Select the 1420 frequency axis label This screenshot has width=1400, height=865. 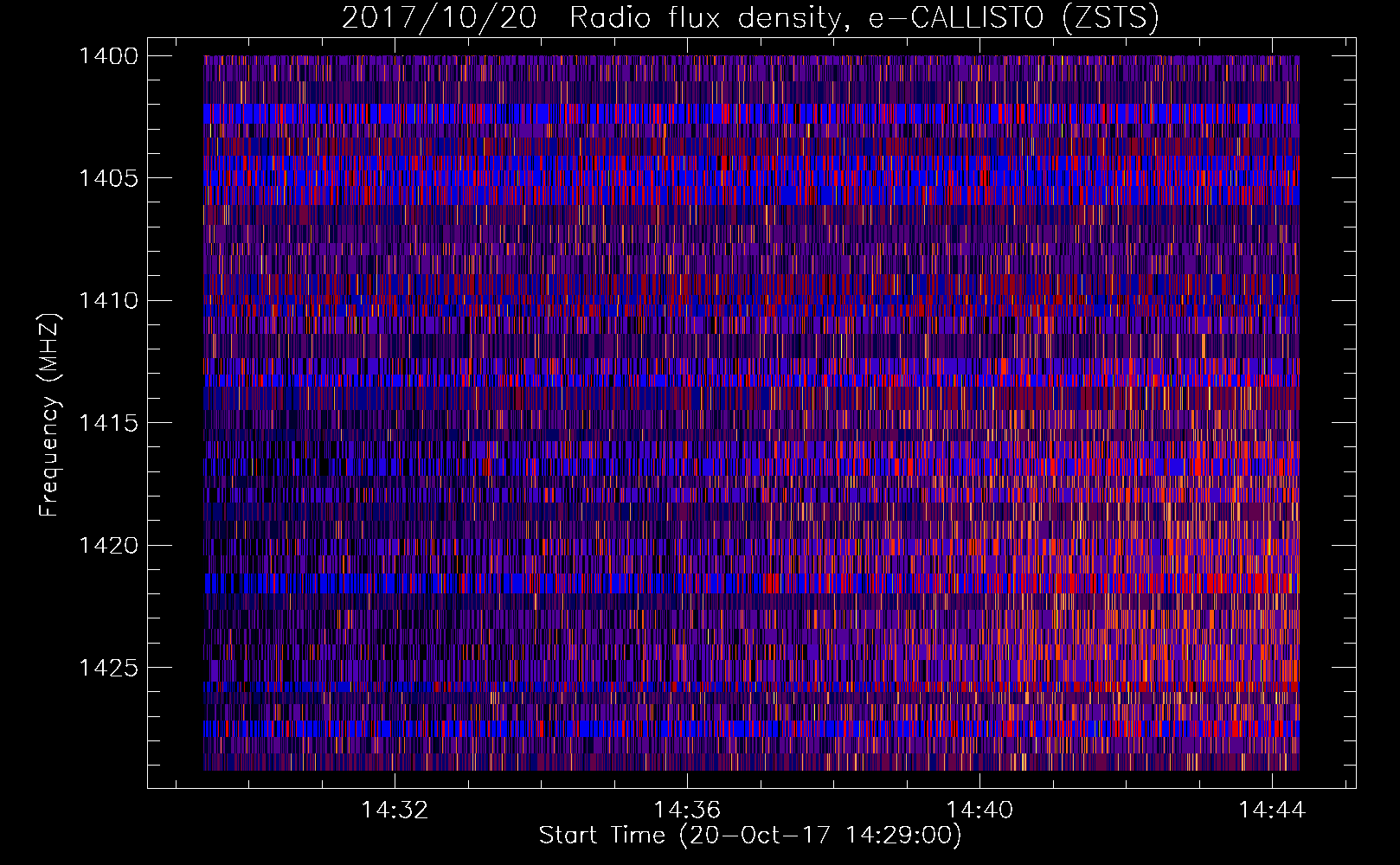click(108, 545)
